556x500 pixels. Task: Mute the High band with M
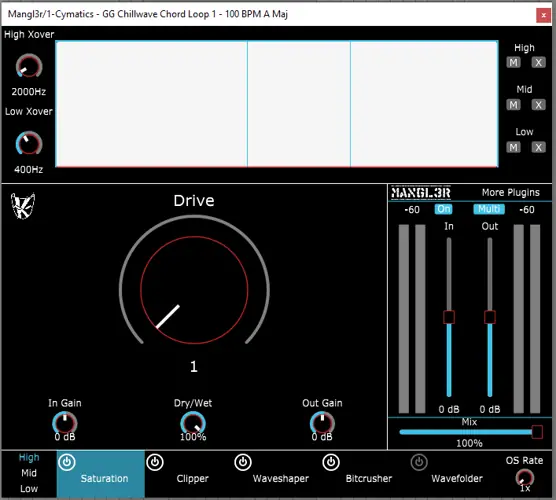coord(513,63)
